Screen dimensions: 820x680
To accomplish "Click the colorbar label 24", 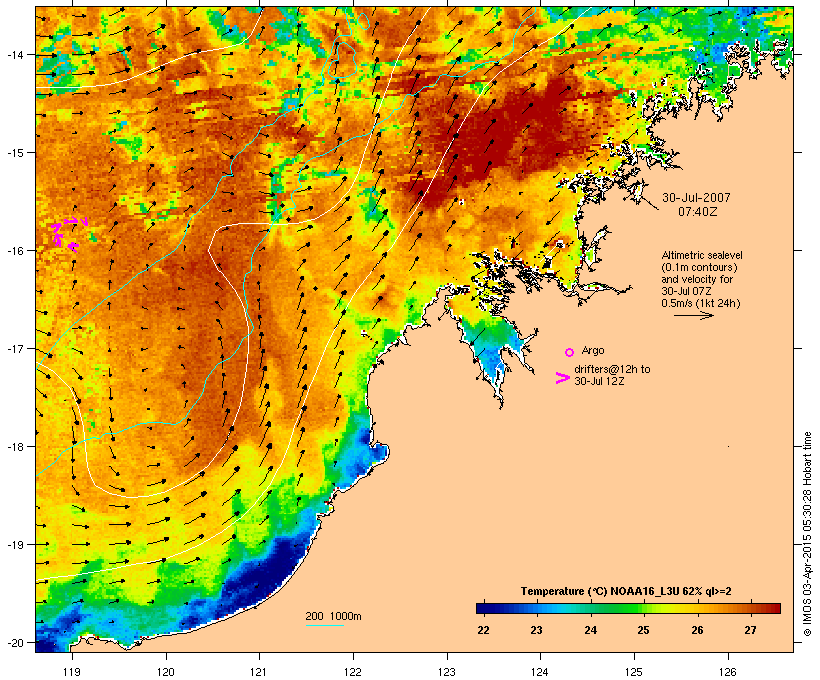I will pyautogui.click(x=590, y=630).
